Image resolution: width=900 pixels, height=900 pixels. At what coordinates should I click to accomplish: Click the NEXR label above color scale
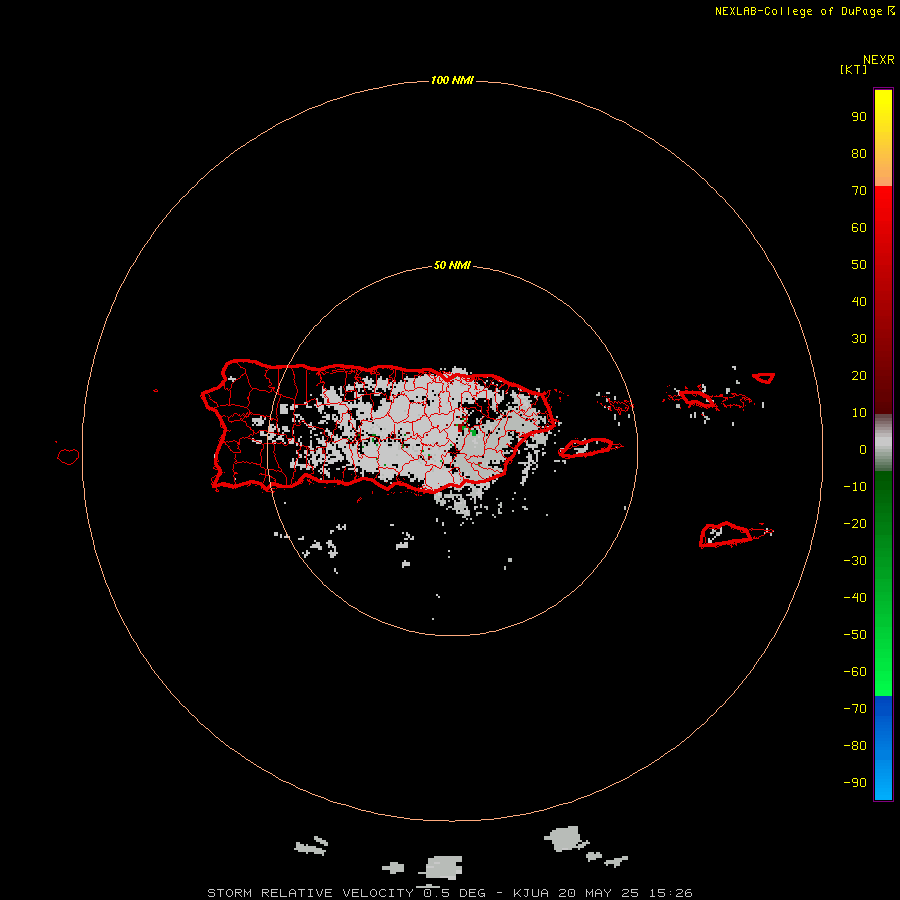tap(879, 60)
